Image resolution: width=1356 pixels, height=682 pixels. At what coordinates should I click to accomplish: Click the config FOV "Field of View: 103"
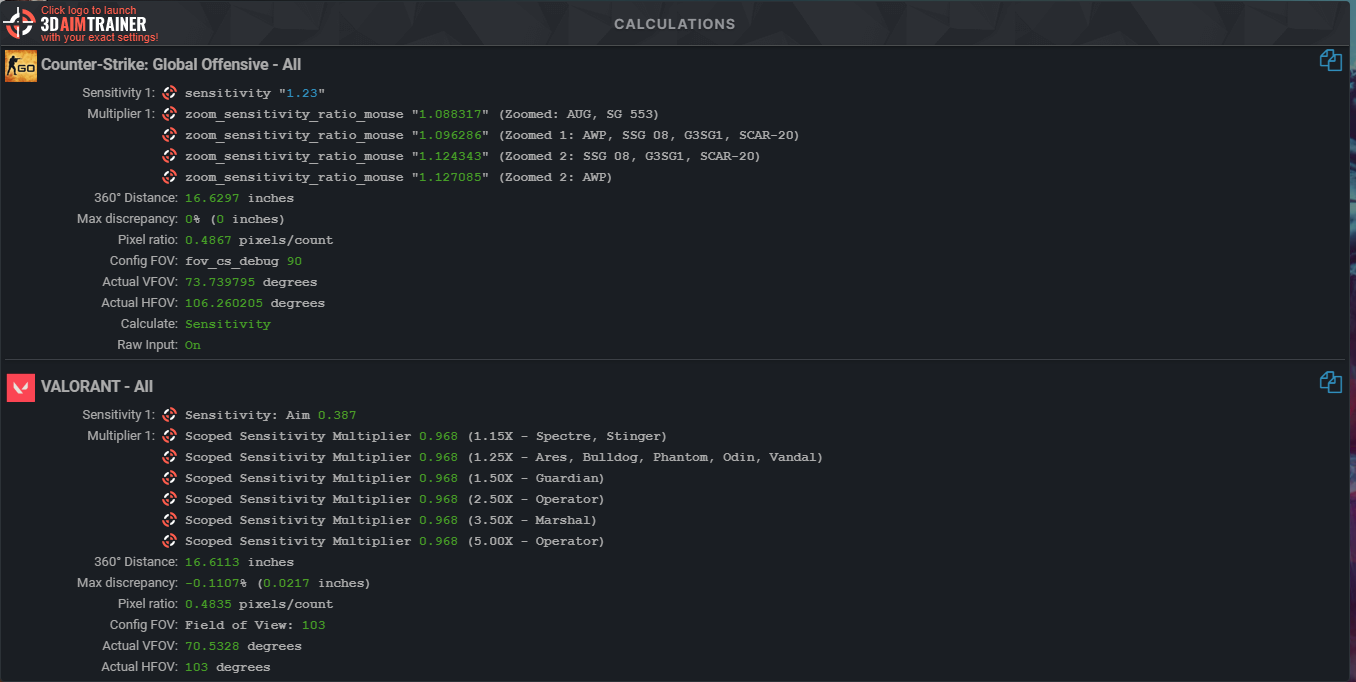[255, 625]
